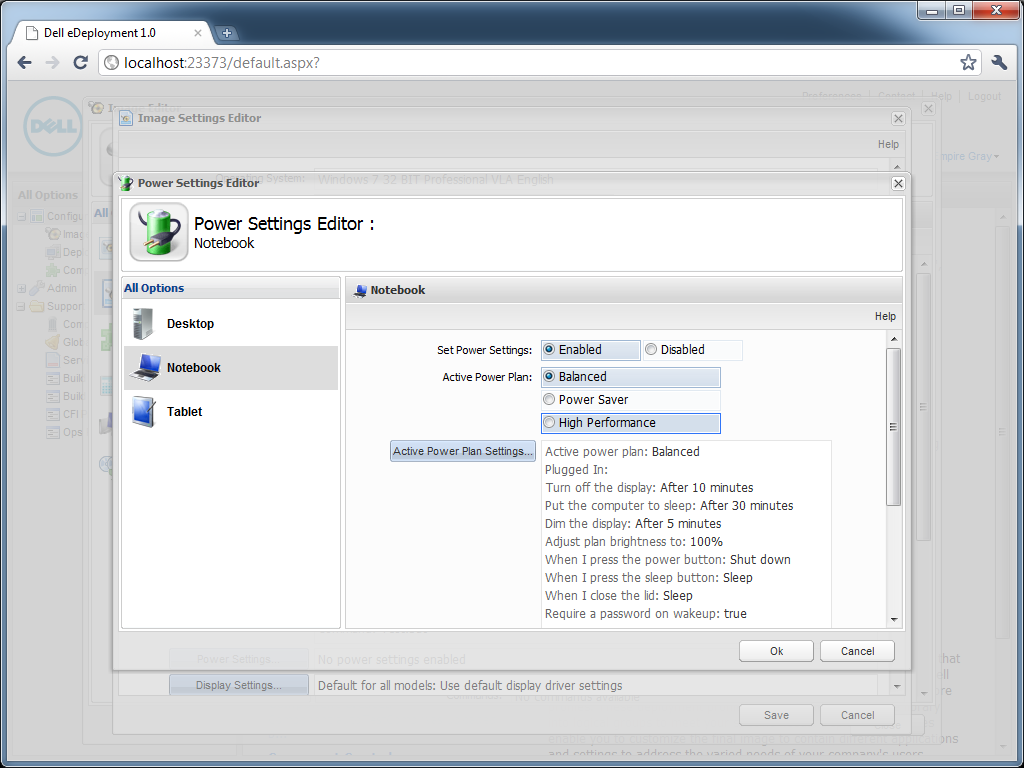The height and width of the screenshot is (768, 1024).
Task: Switch to the Desktop option
Action: 231,324
